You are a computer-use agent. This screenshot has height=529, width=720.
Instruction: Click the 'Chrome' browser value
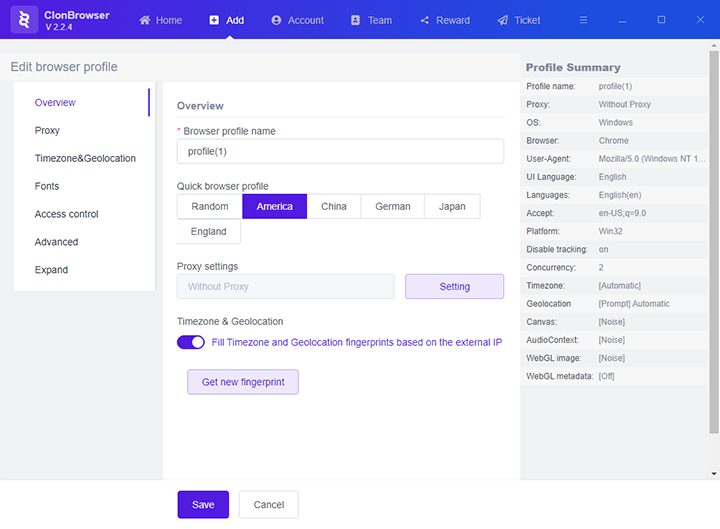[613, 141]
